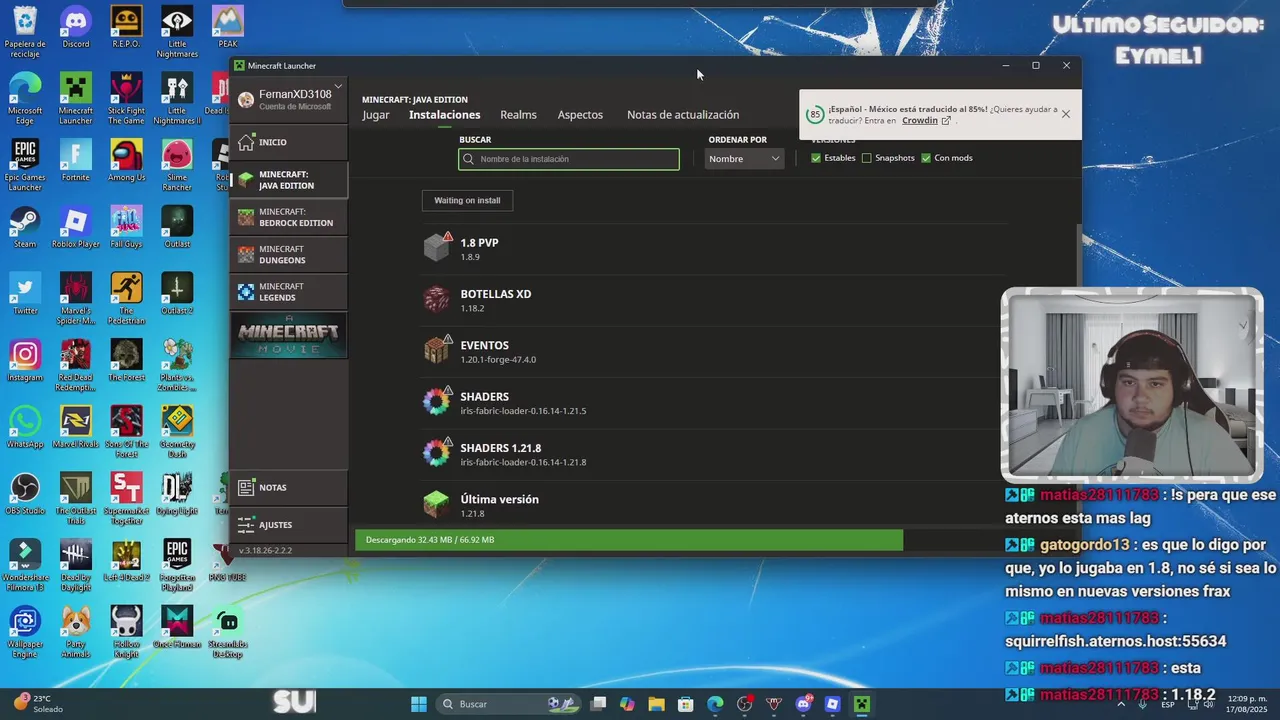Open the Ordenar por Nombre dropdown
This screenshot has width=1280, height=720.
tap(744, 159)
